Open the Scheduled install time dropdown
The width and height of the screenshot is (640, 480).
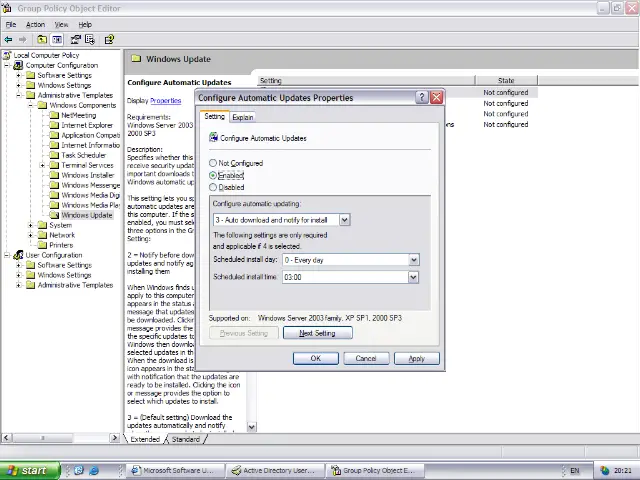click(x=414, y=278)
